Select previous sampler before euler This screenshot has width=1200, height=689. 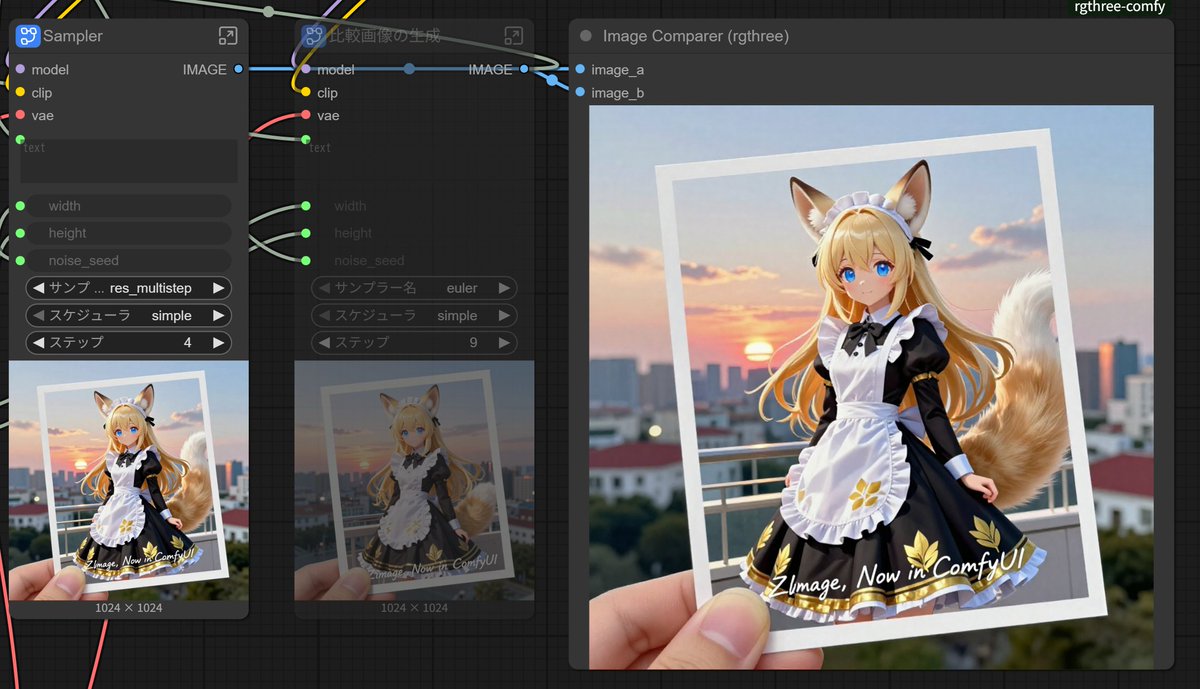324,288
